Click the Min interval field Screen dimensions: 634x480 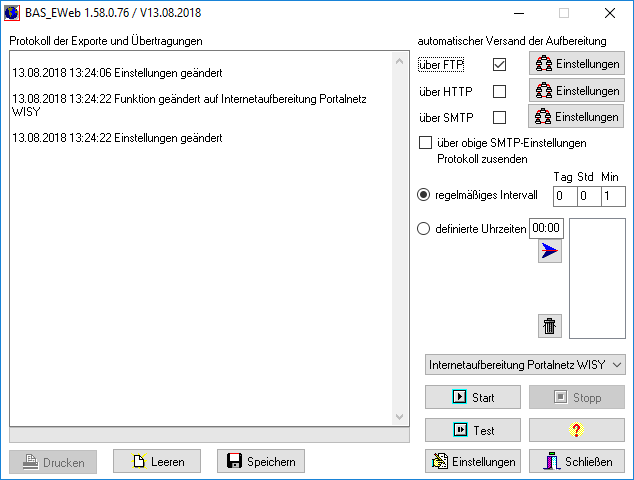[x=613, y=197]
